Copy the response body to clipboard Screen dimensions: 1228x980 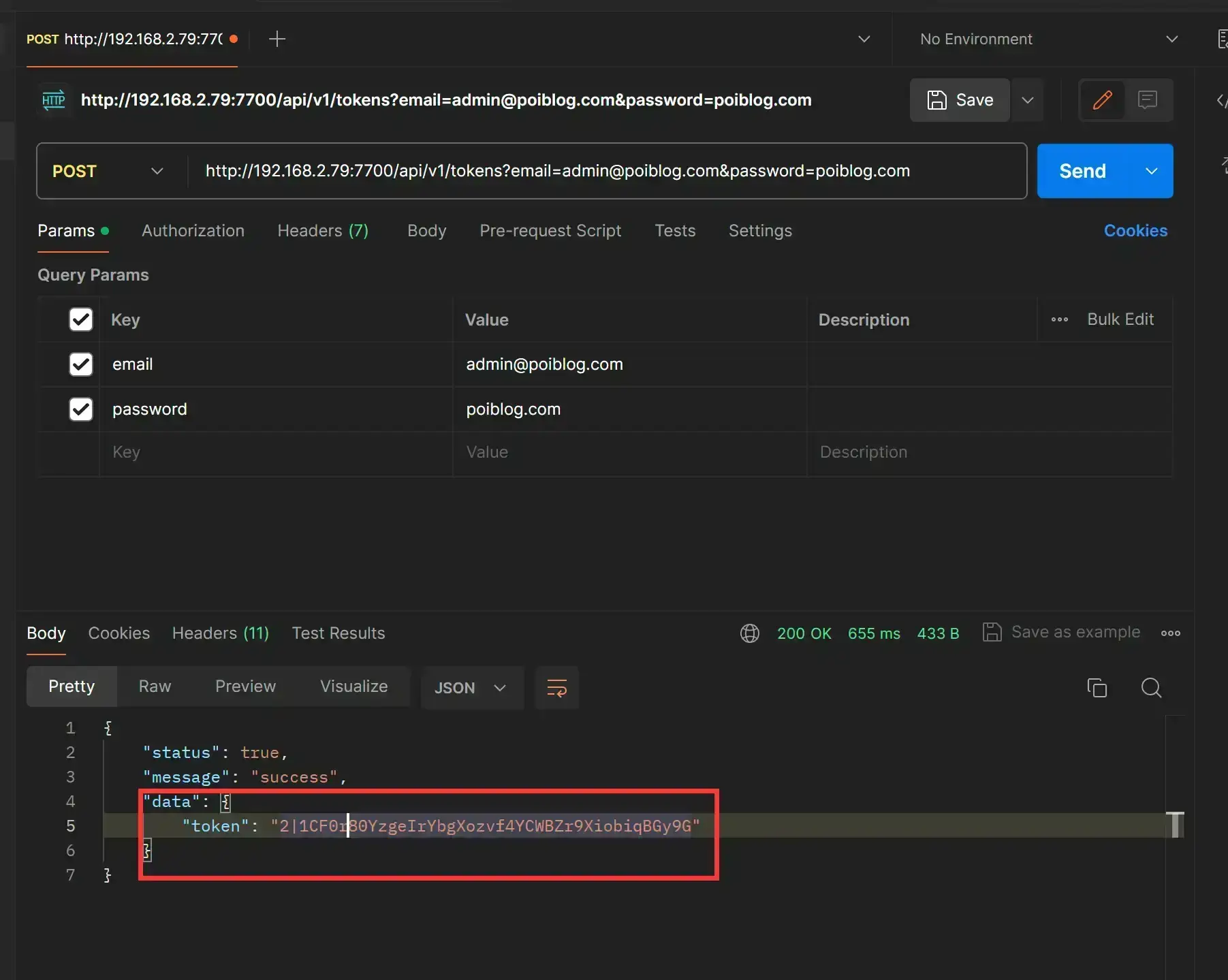1097,688
